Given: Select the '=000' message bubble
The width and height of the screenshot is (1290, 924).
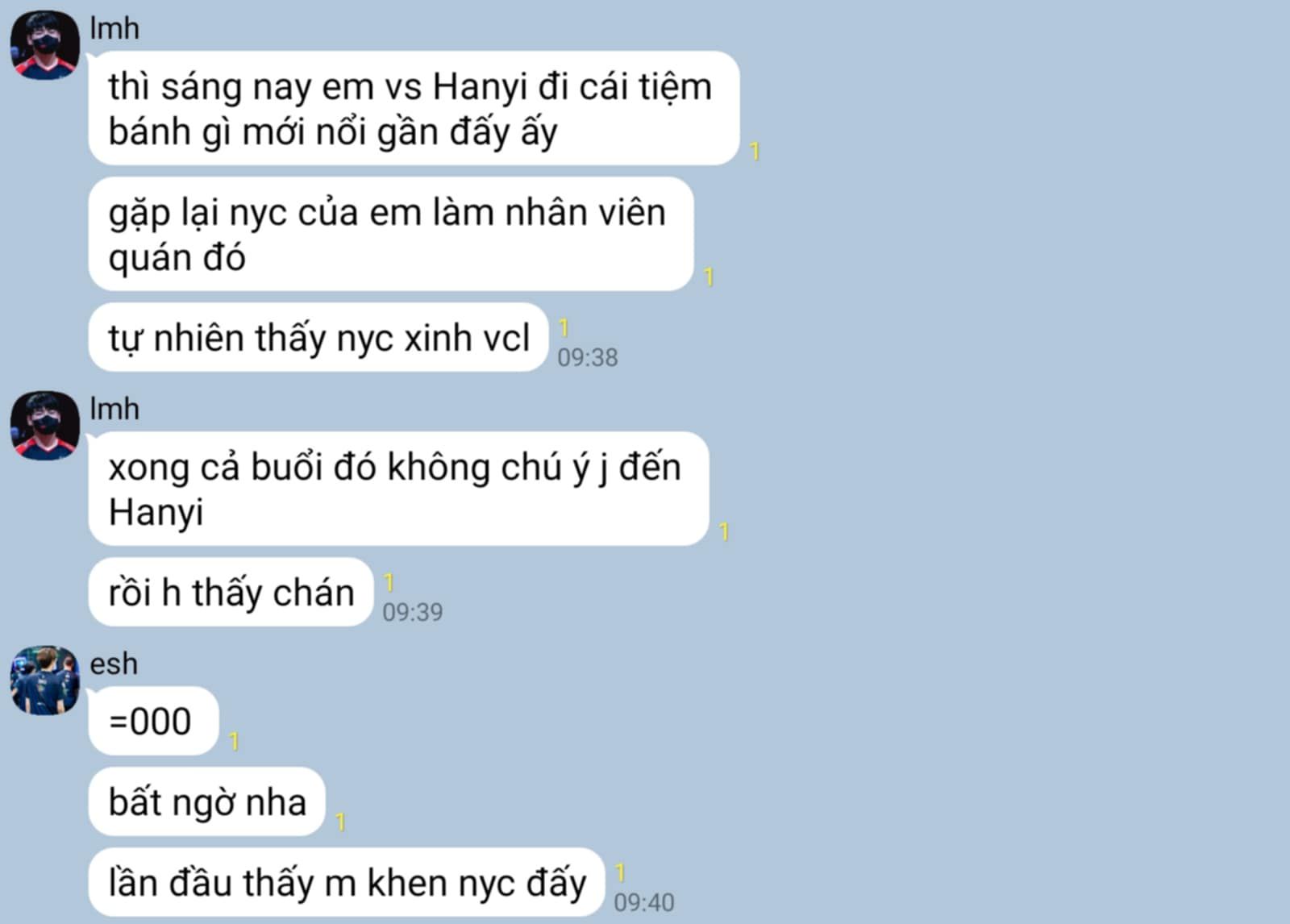Looking at the screenshot, I should coord(153,721).
